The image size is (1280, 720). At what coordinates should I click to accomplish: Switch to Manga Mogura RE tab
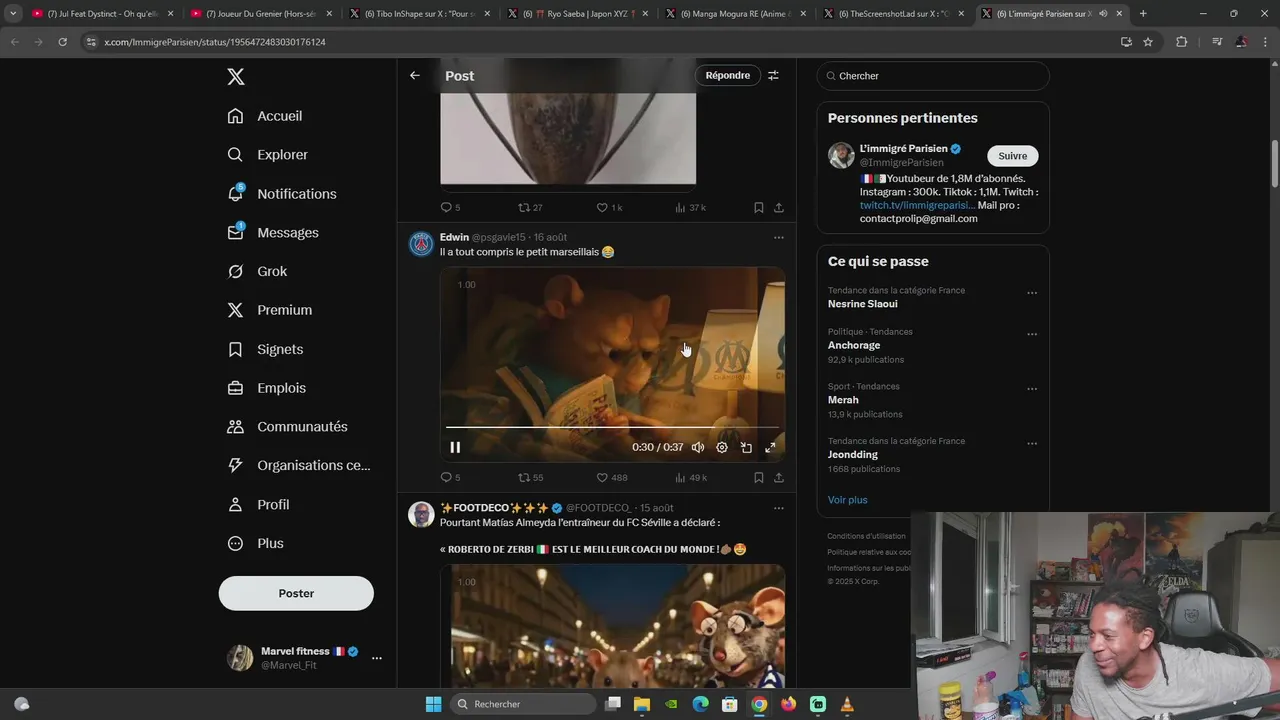[x=735, y=14]
